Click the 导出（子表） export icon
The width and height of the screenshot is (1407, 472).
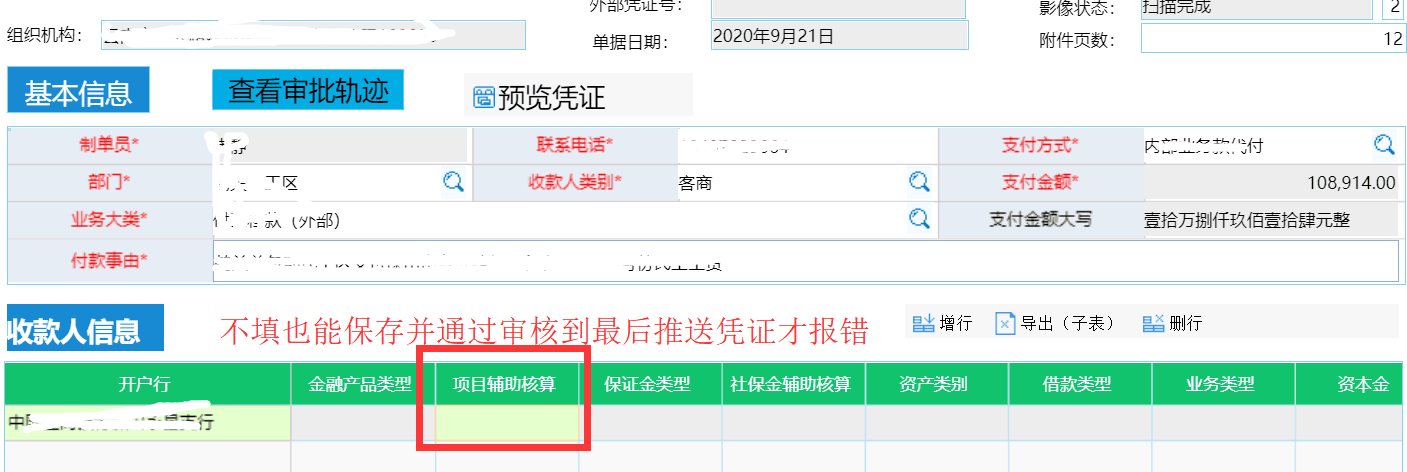point(1005,323)
